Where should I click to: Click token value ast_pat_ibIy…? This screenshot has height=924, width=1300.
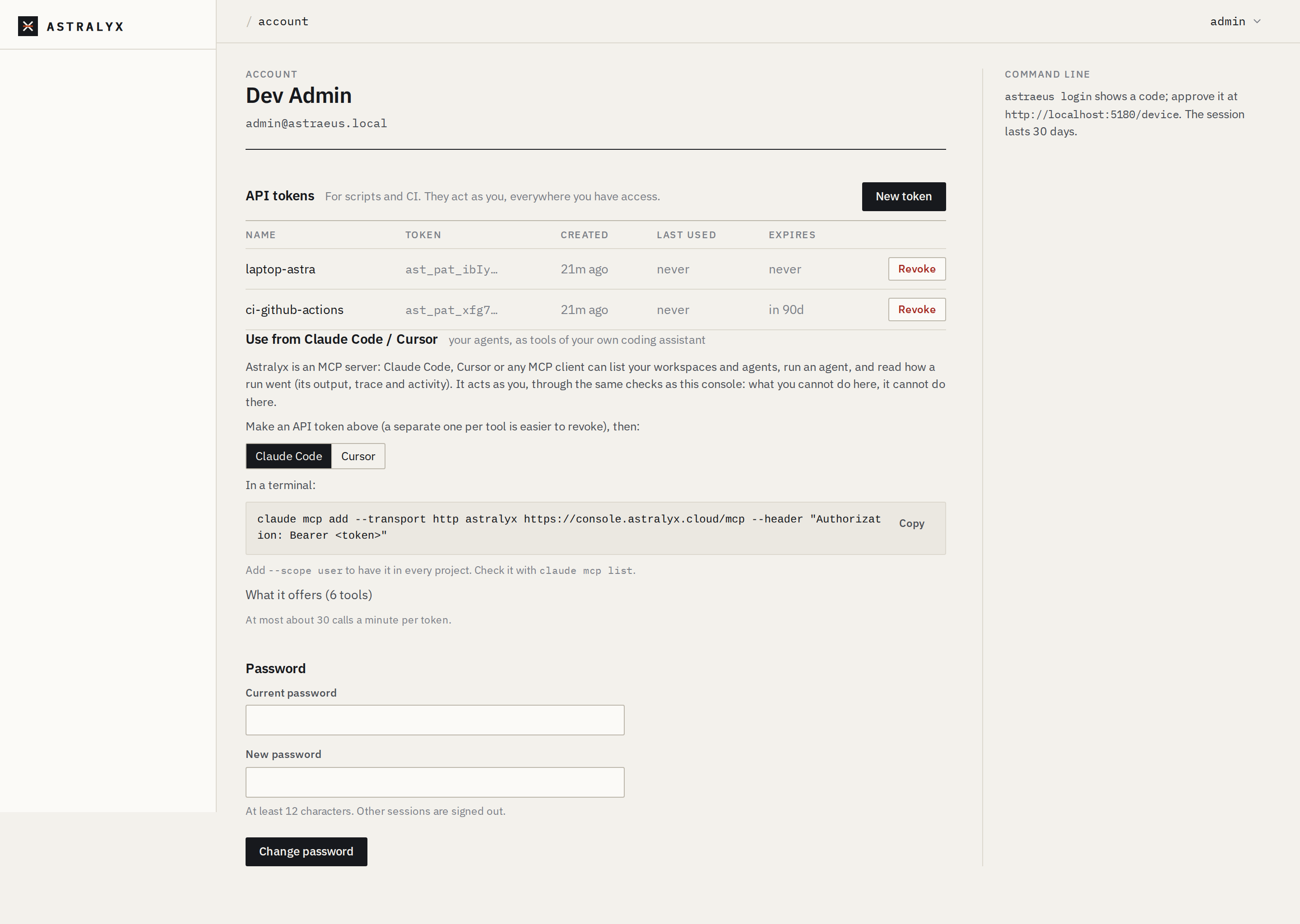[451, 270]
